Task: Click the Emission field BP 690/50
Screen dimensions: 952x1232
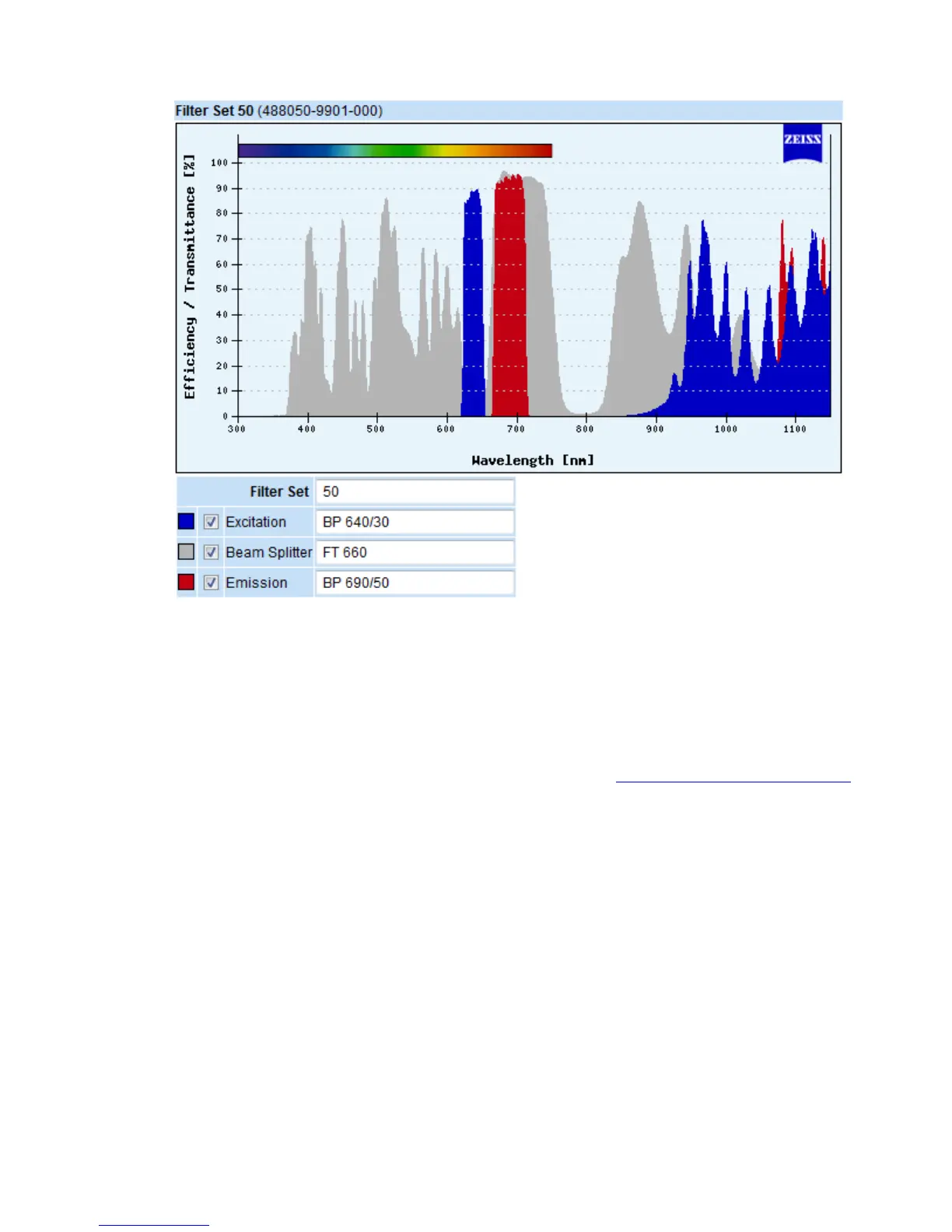Action: 415,583
